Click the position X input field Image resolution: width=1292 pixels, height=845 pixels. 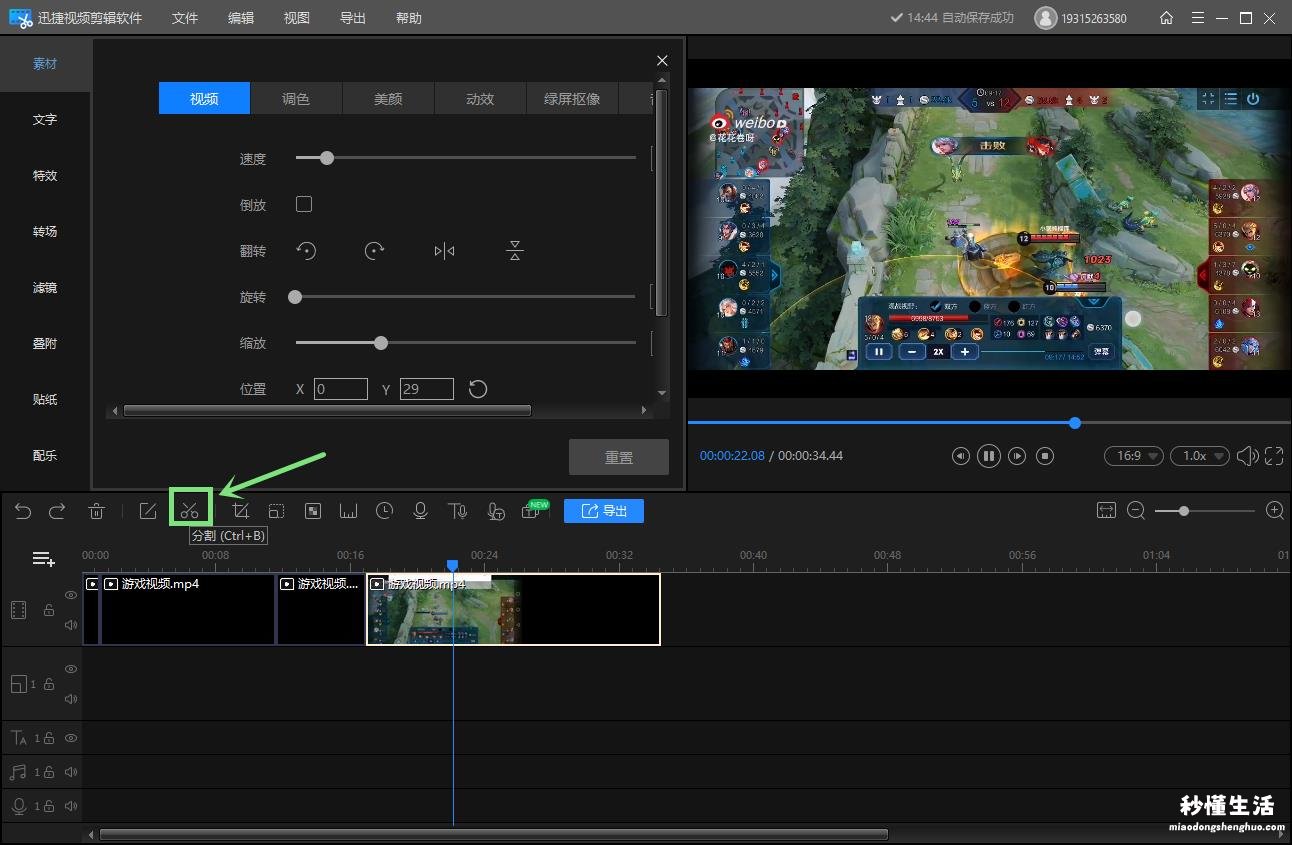click(x=341, y=389)
